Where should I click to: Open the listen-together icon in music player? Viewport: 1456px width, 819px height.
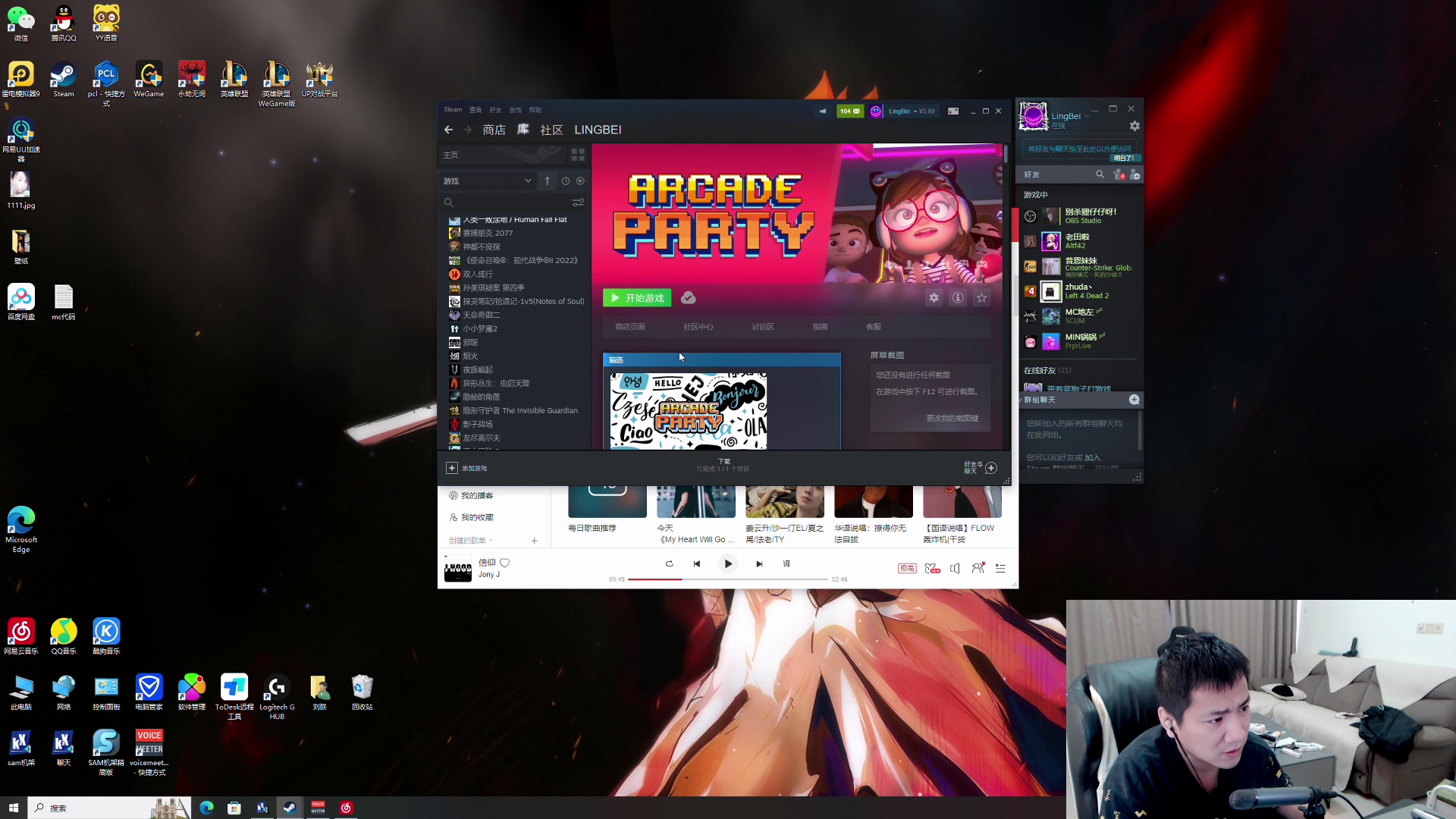point(978,568)
